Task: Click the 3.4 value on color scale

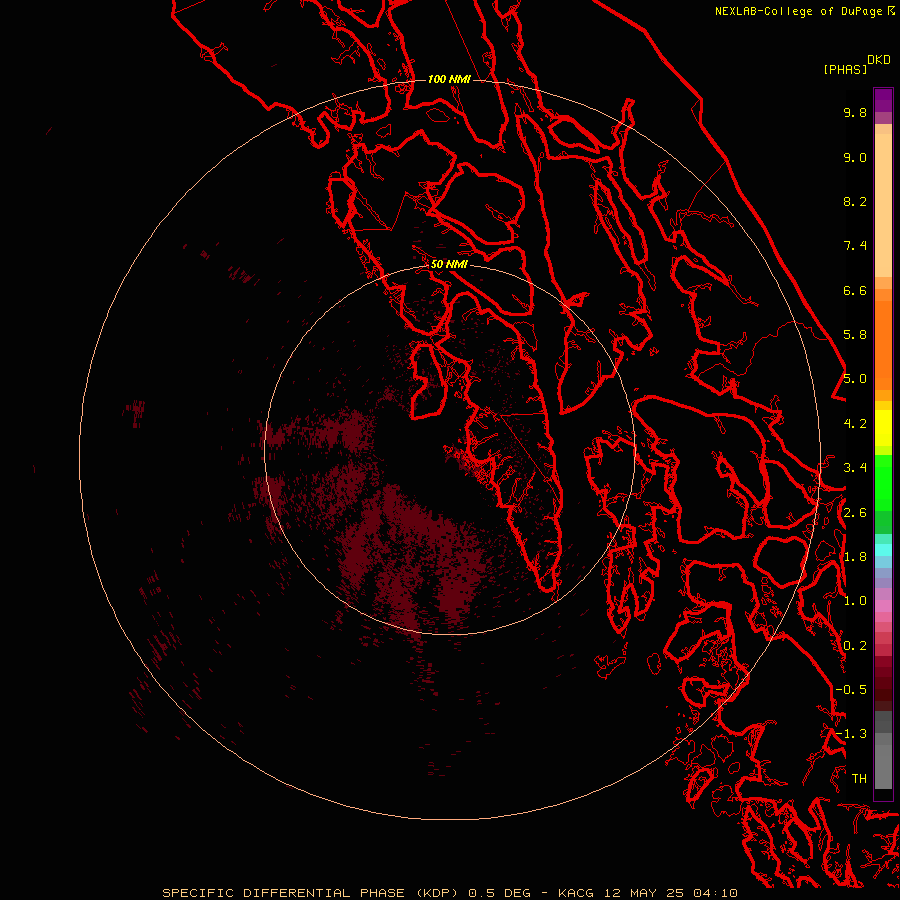Action: 855,468
